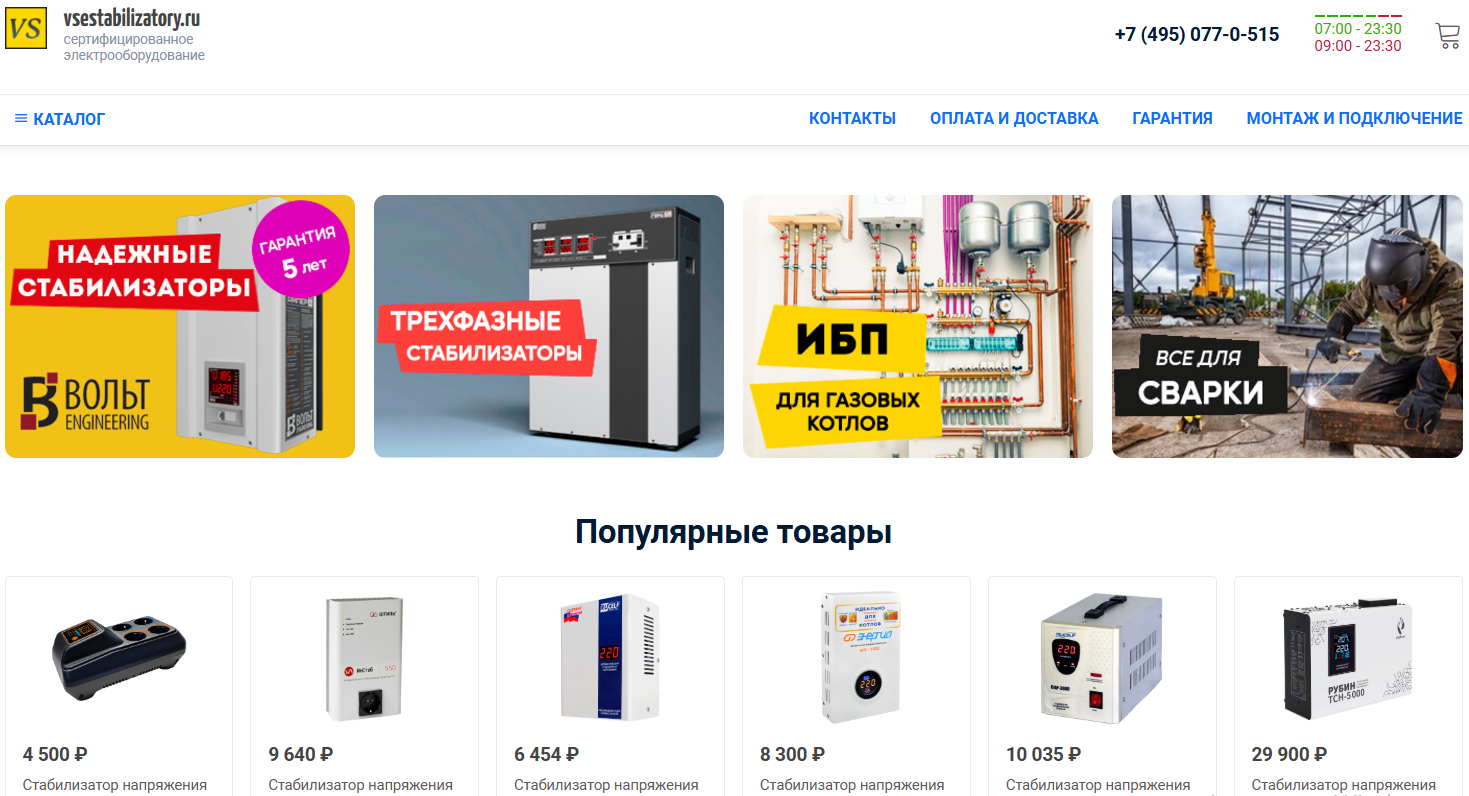Go to the КОНТАКТЫ page
The width and height of the screenshot is (1469, 796).
[x=852, y=118]
